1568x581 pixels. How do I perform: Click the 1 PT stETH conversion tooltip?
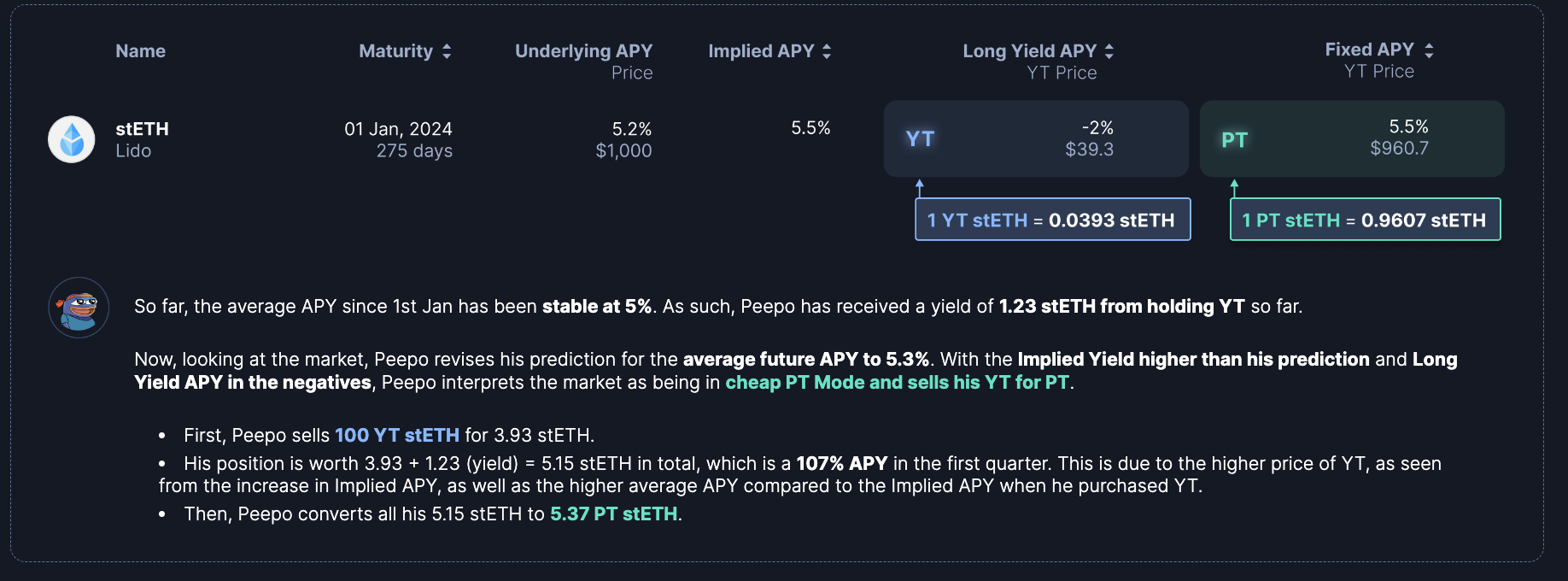pyautogui.click(x=1365, y=220)
